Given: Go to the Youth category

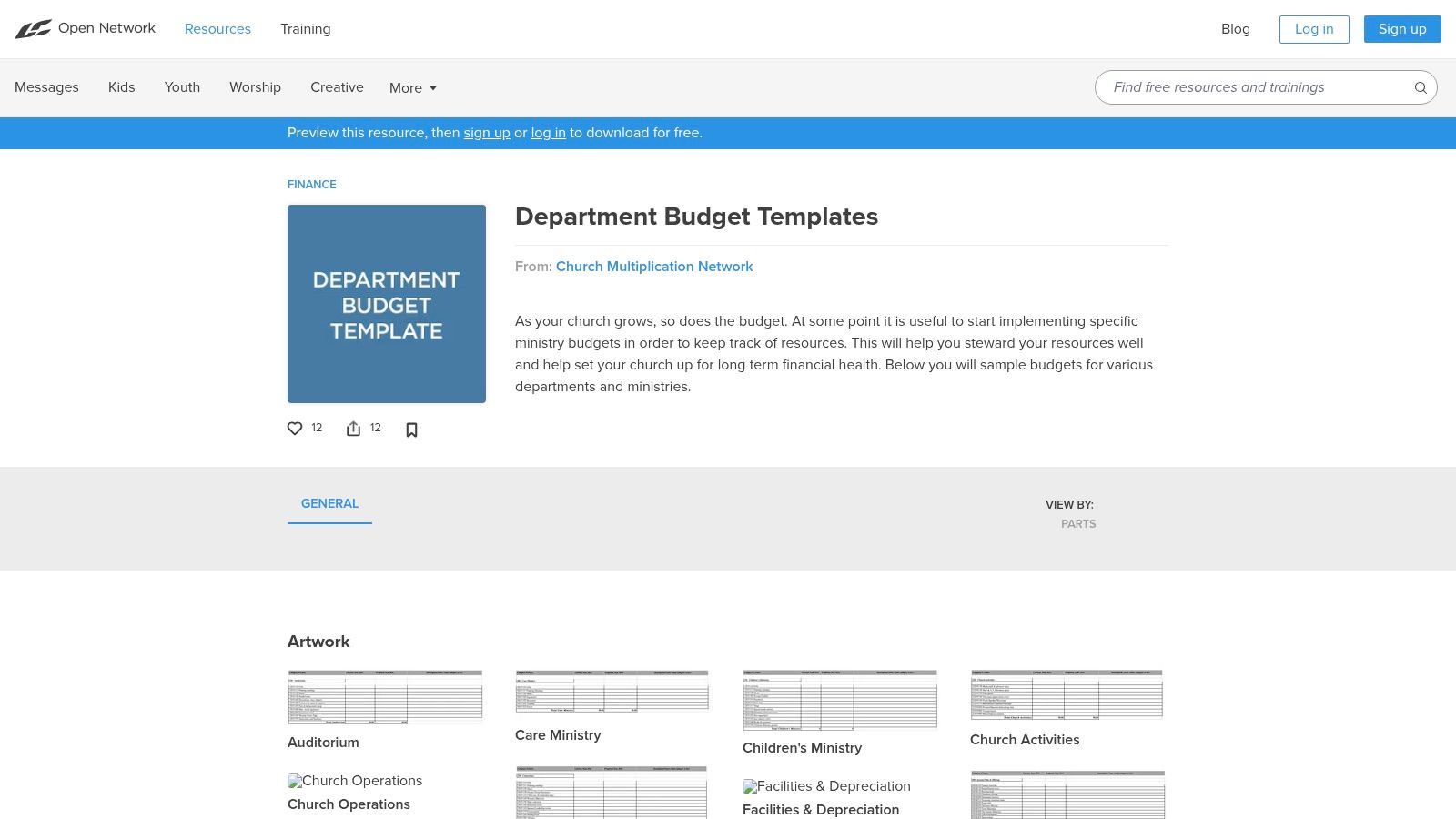Looking at the screenshot, I should [x=182, y=87].
